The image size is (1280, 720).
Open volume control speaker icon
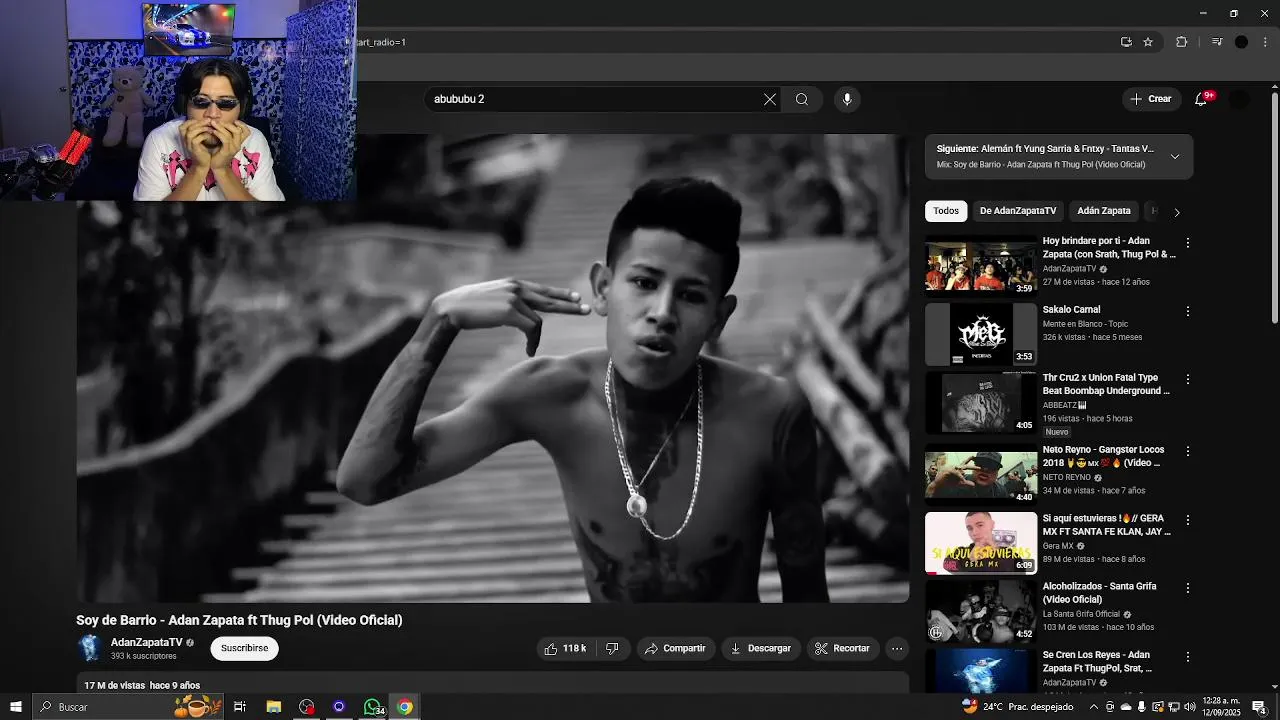point(1190,707)
